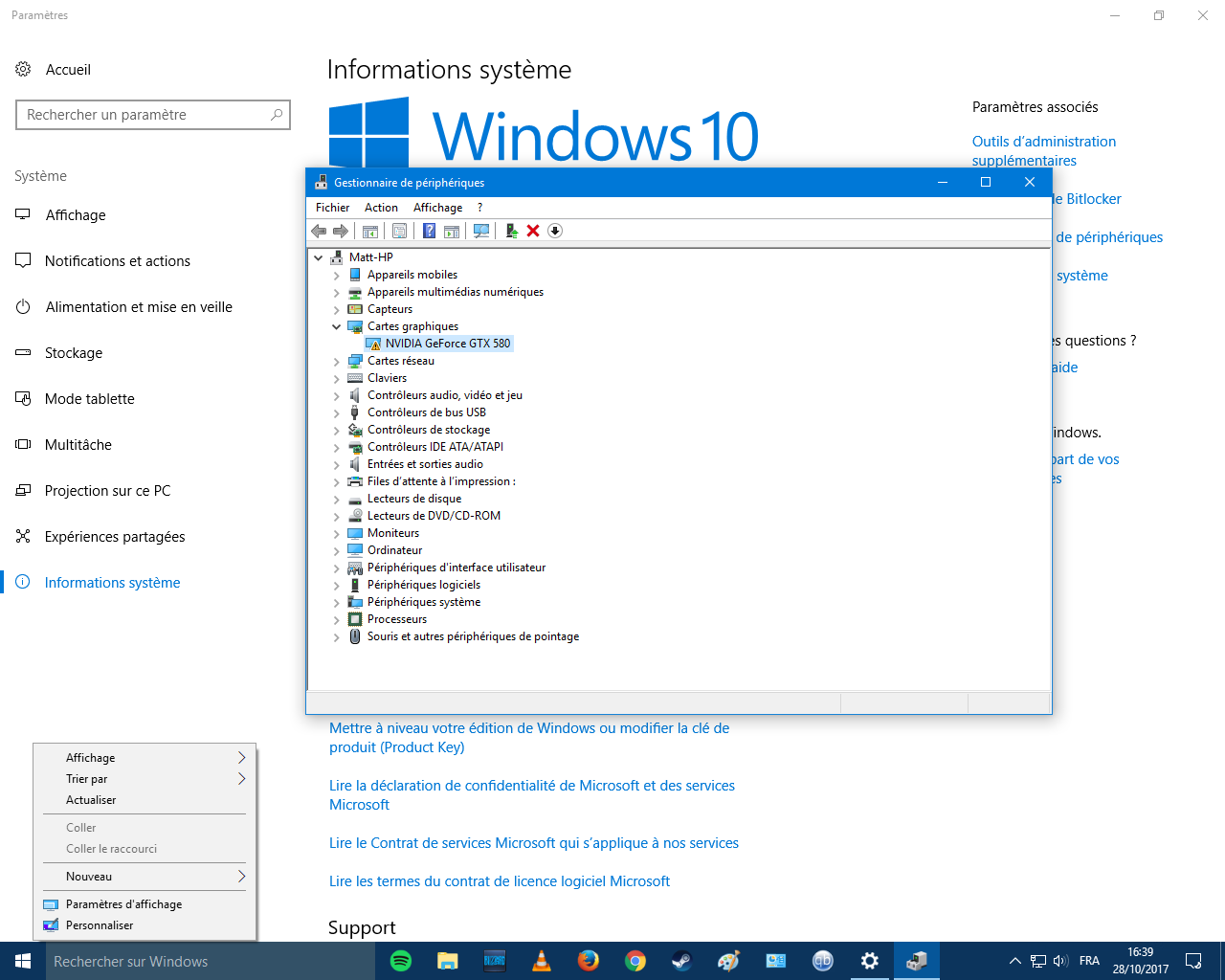Open Steam from the taskbar
This screenshot has width=1225, height=980.
coord(681,961)
